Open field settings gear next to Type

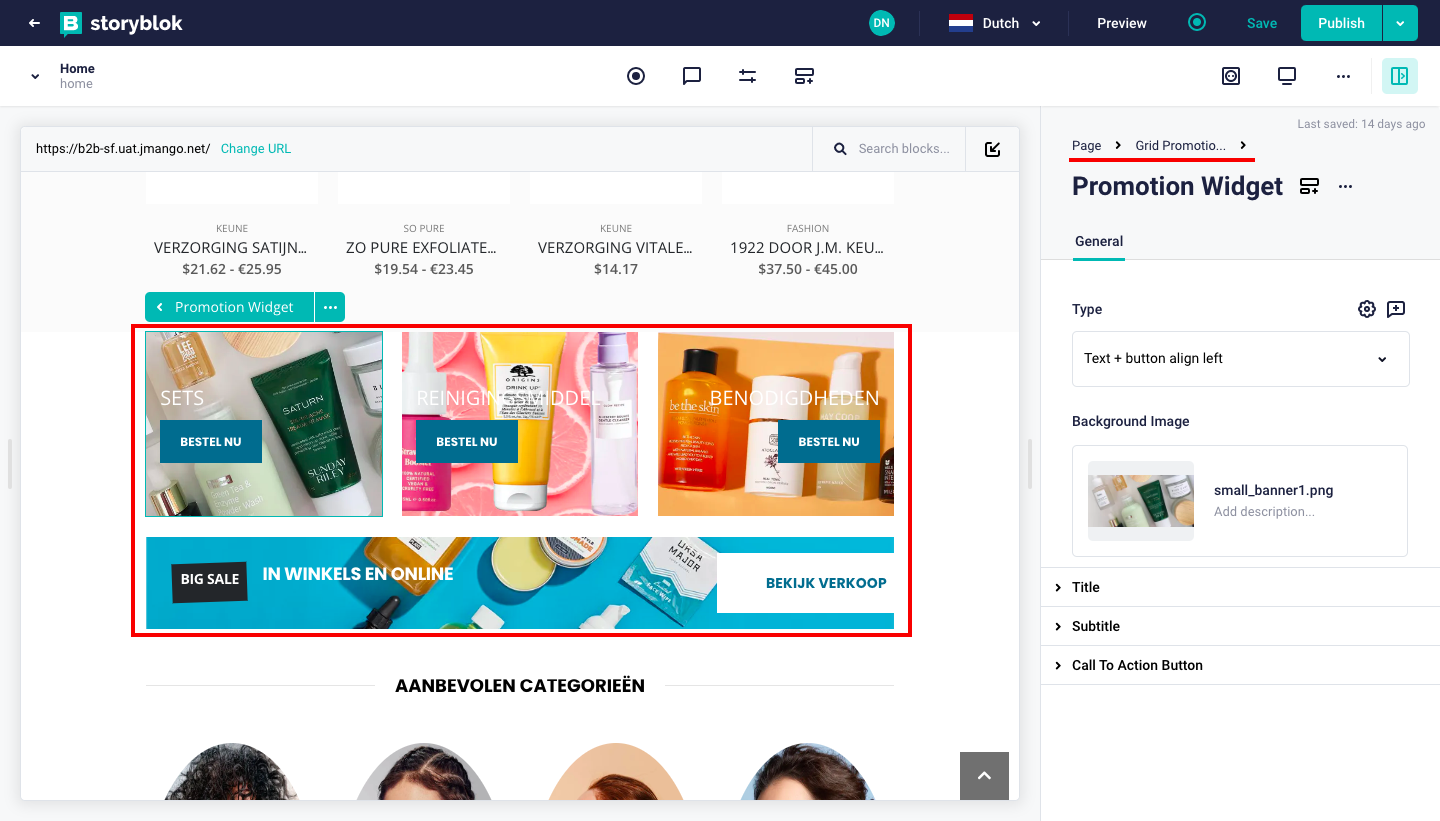[x=1366, y=309]
